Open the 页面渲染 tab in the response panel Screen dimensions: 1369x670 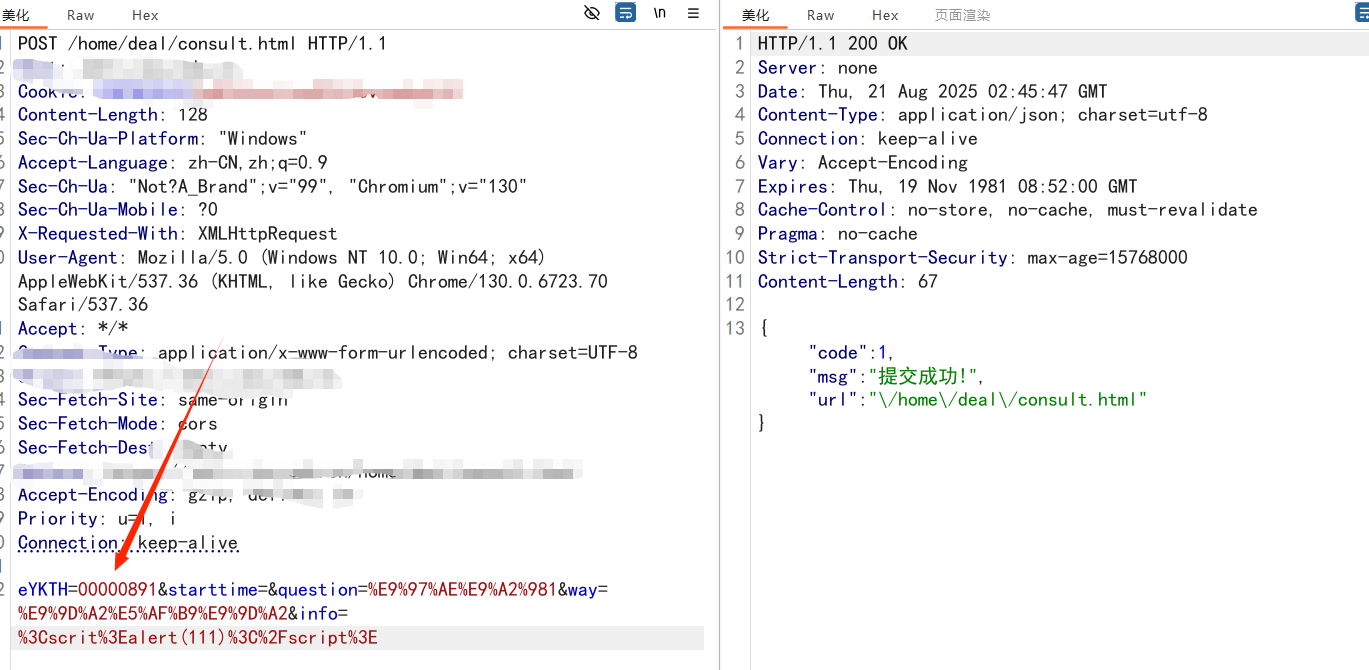pos(962,15)
